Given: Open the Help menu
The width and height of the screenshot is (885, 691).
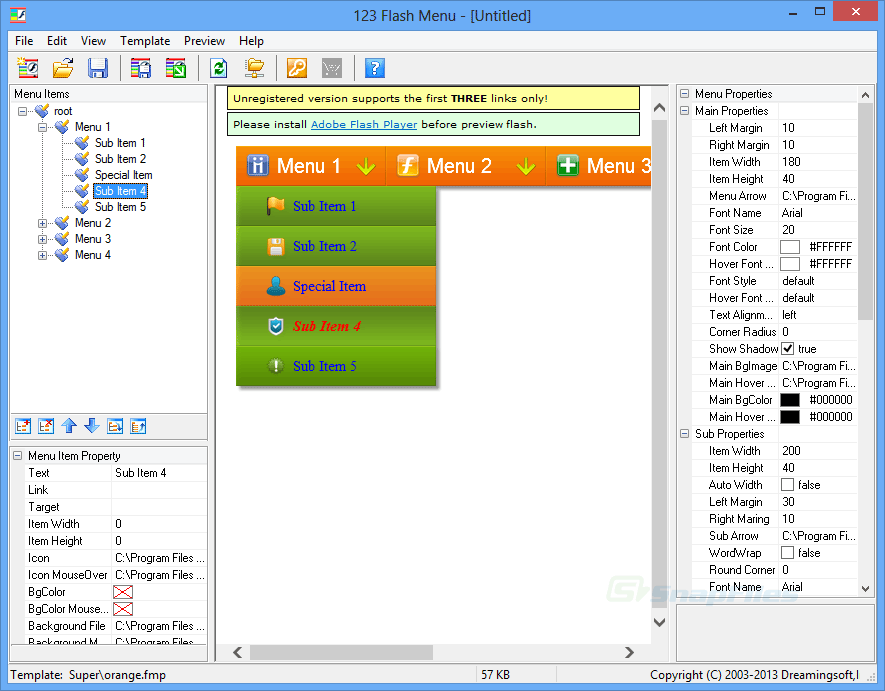Looking at the screenshot, I should coord(251,41).
